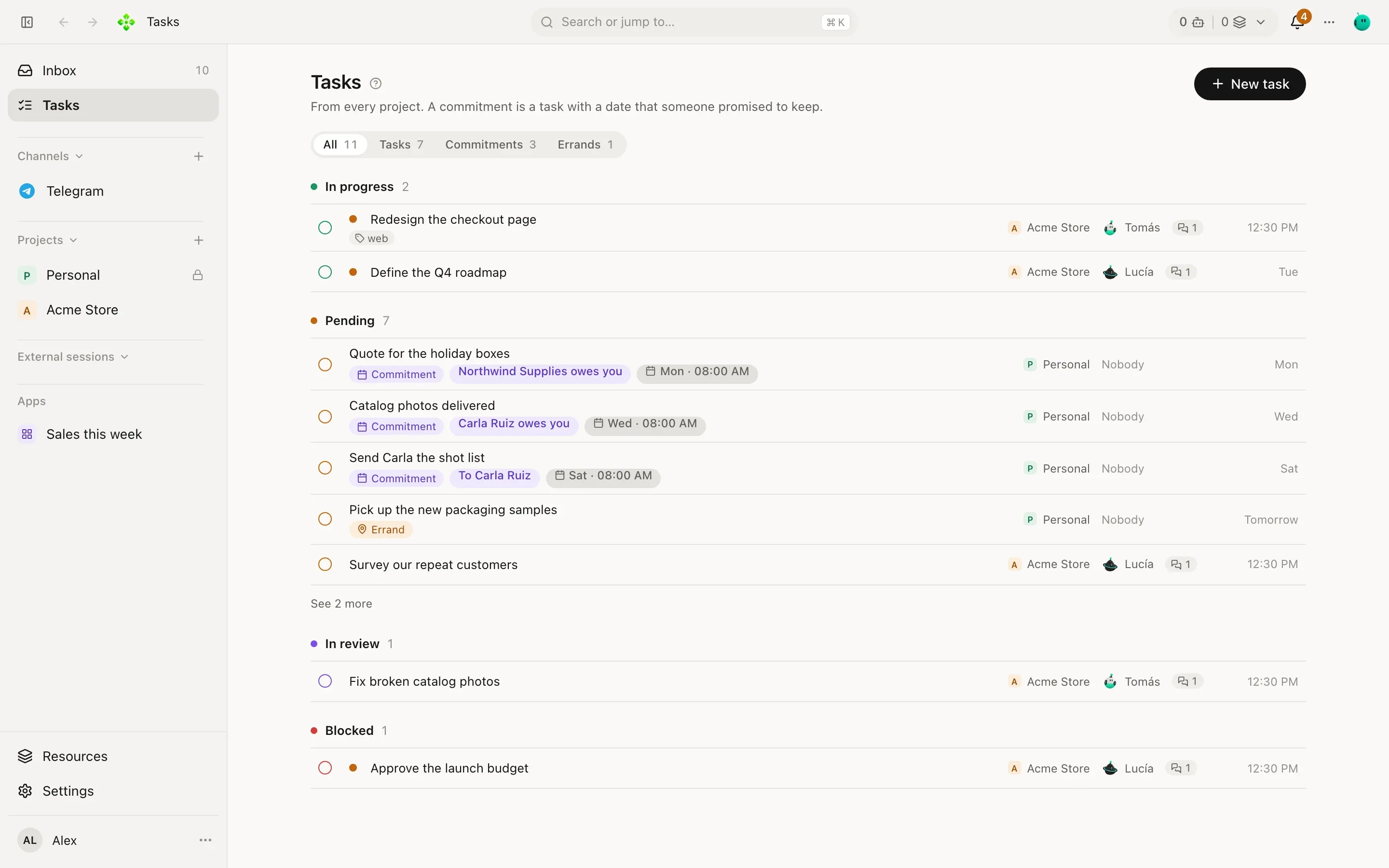Open the Approve the launch budget task
Viewport: 1389px width, 868px height.
(808, 768)
